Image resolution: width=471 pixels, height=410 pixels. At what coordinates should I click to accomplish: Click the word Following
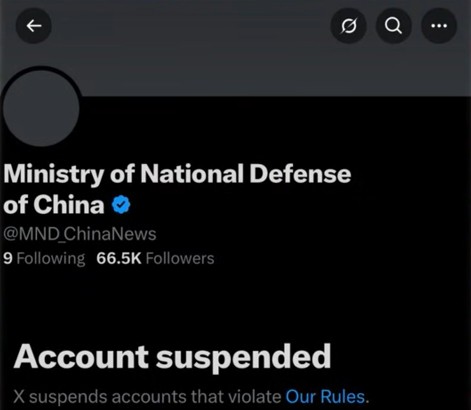[51, 259]
